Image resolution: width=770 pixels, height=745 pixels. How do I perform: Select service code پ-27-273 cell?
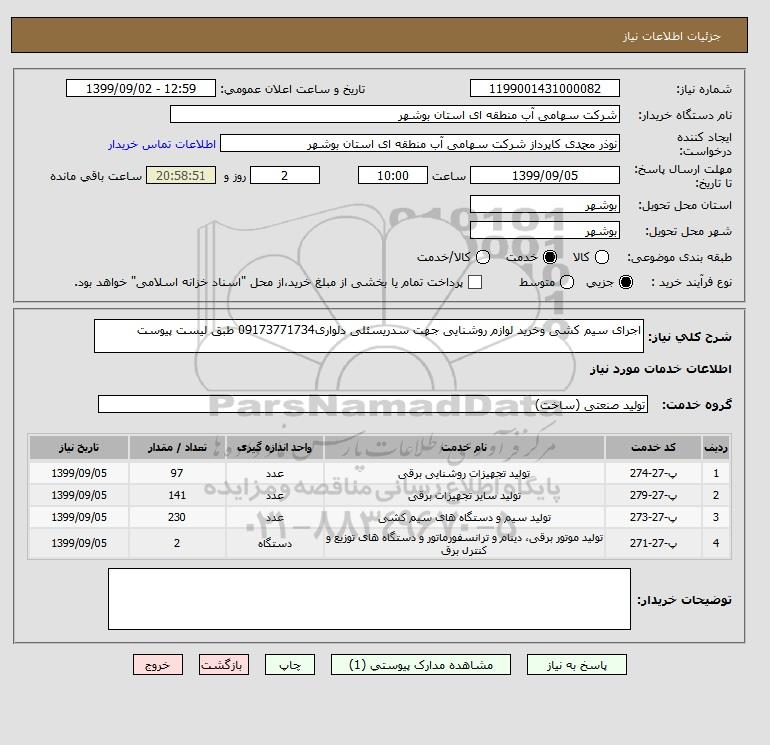(653, 517)
